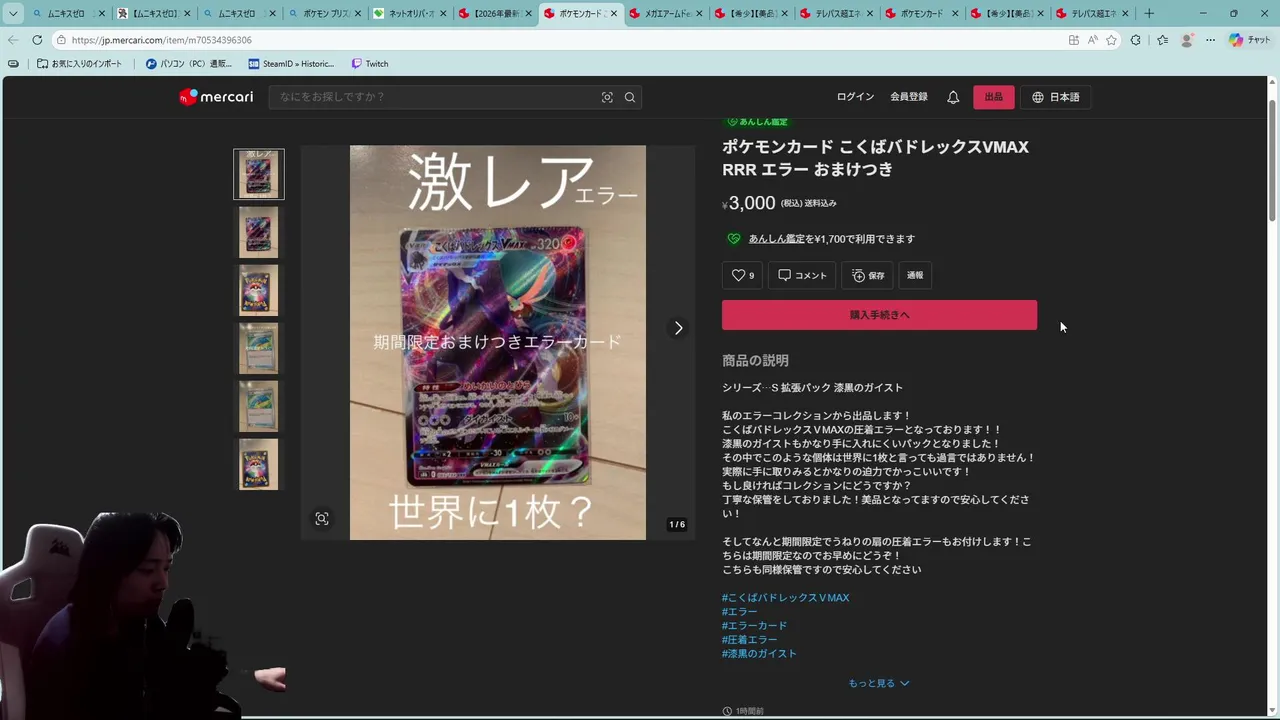
Task: Click 購入手続きへ purchase button
Action: (879, 315)
